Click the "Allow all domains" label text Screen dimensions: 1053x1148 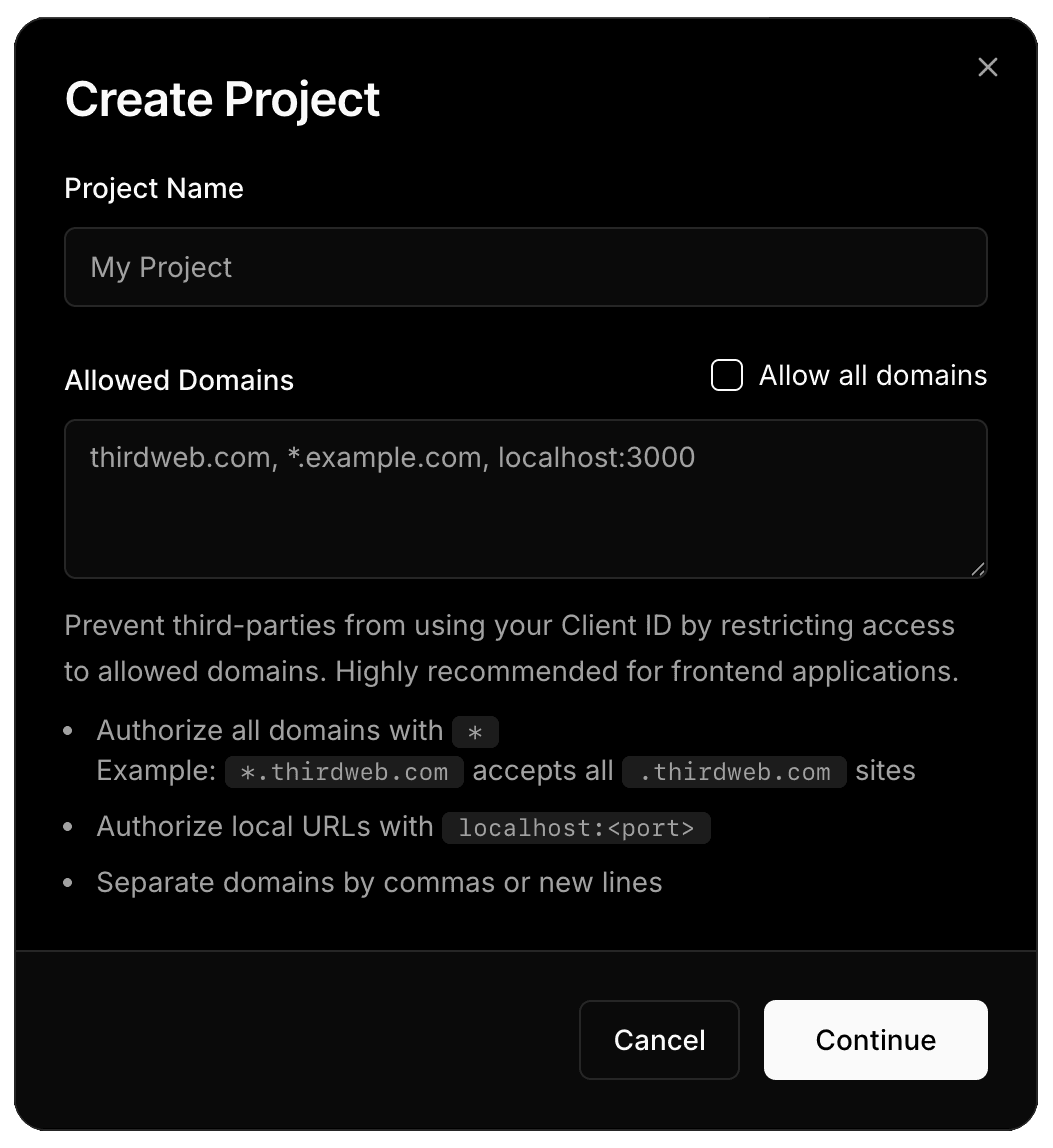click(872, 376)
